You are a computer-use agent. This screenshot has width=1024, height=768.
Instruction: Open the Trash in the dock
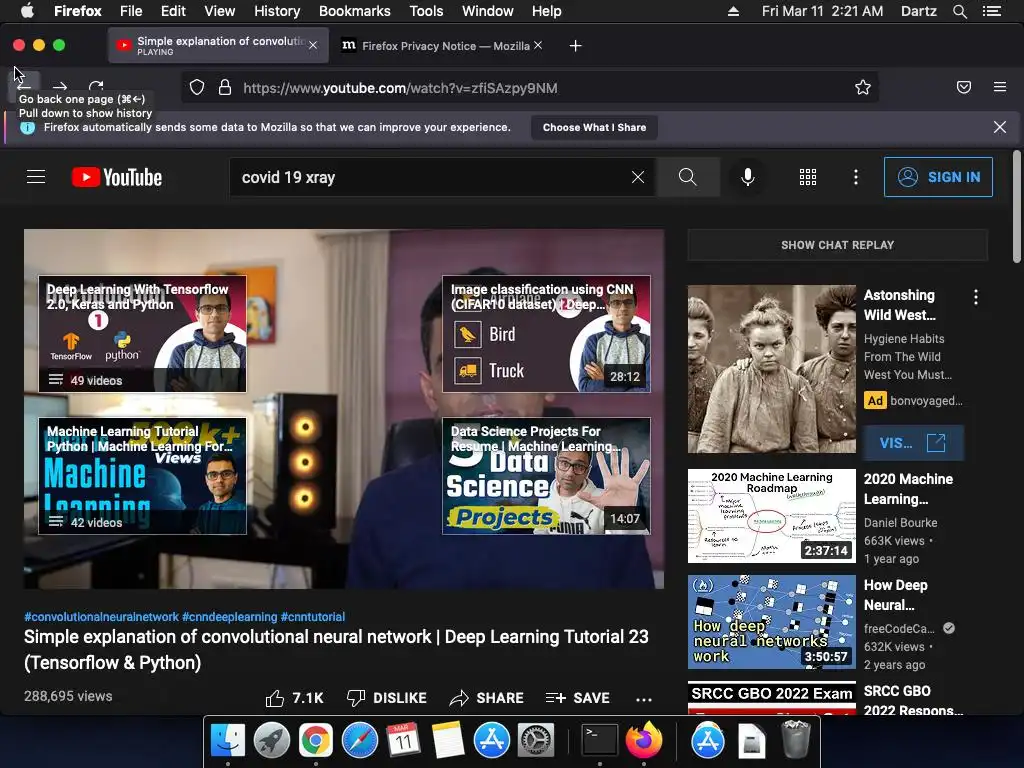[795, 739]
